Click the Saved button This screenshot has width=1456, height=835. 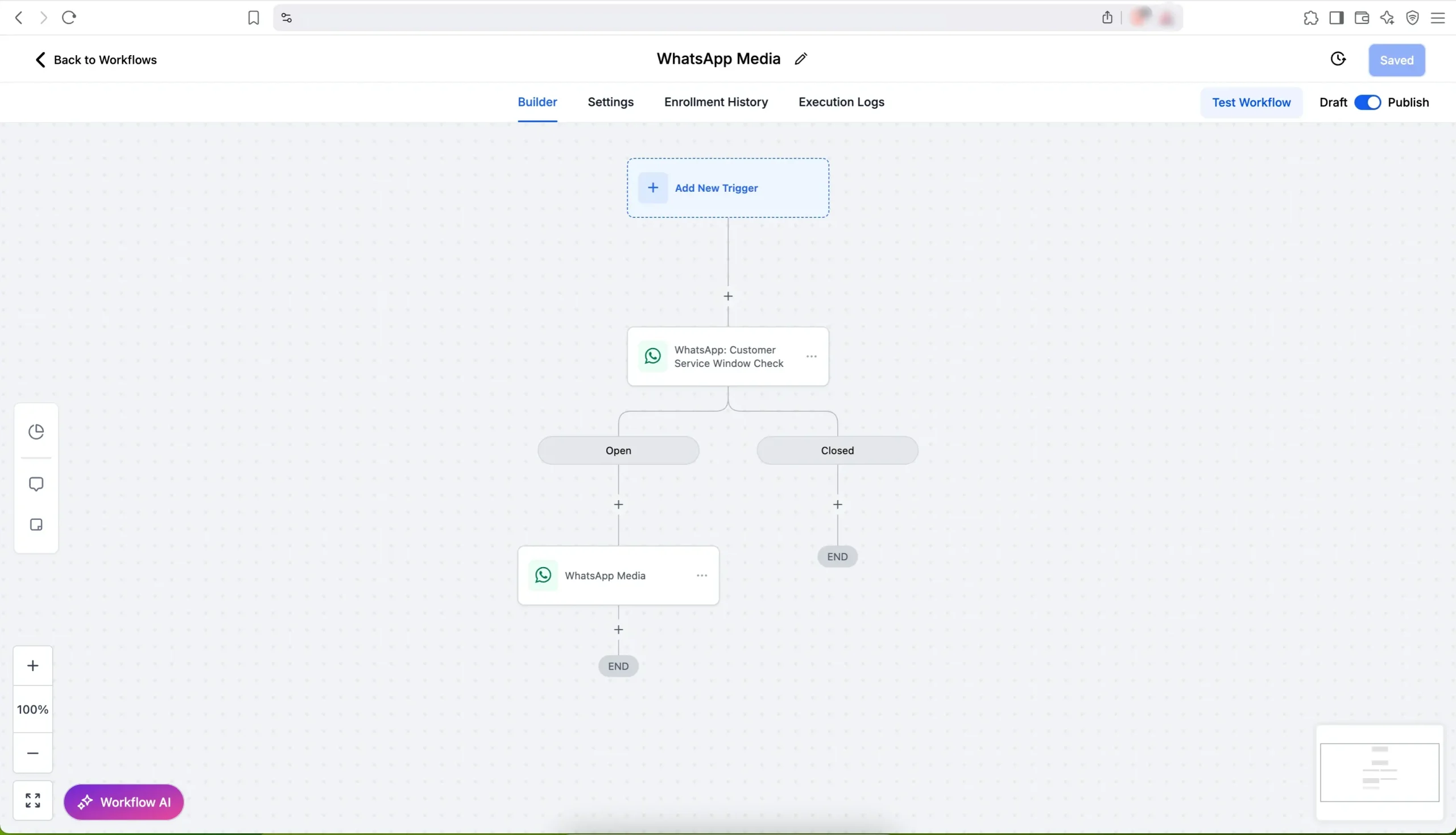click(x=1397, y=60)
